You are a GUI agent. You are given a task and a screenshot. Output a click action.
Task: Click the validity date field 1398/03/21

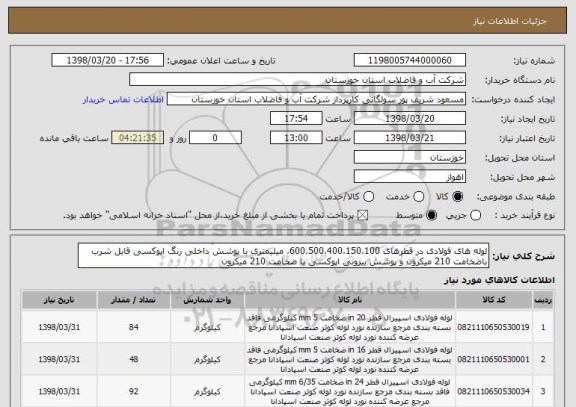coord(410,138)
